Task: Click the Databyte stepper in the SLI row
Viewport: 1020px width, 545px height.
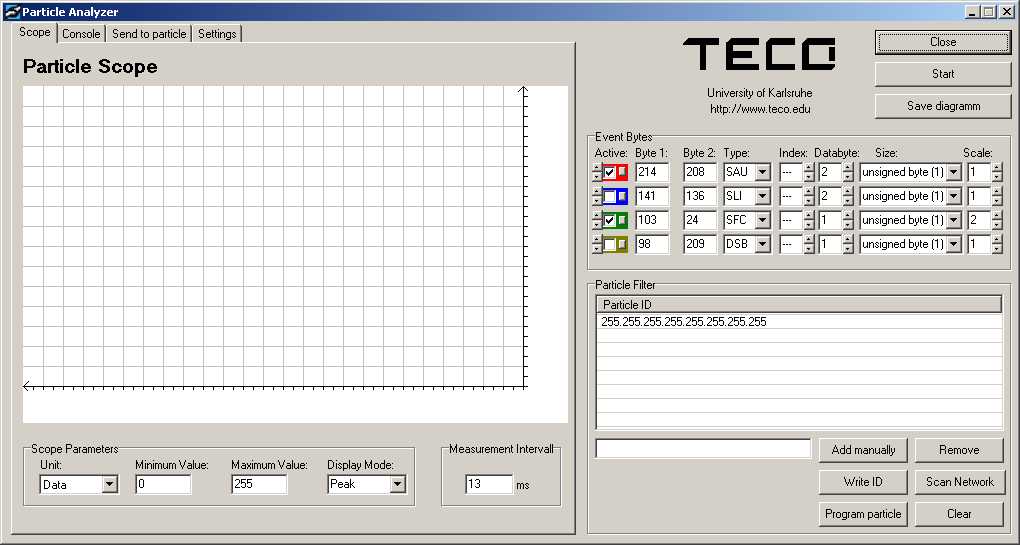Action: point(848,196)
